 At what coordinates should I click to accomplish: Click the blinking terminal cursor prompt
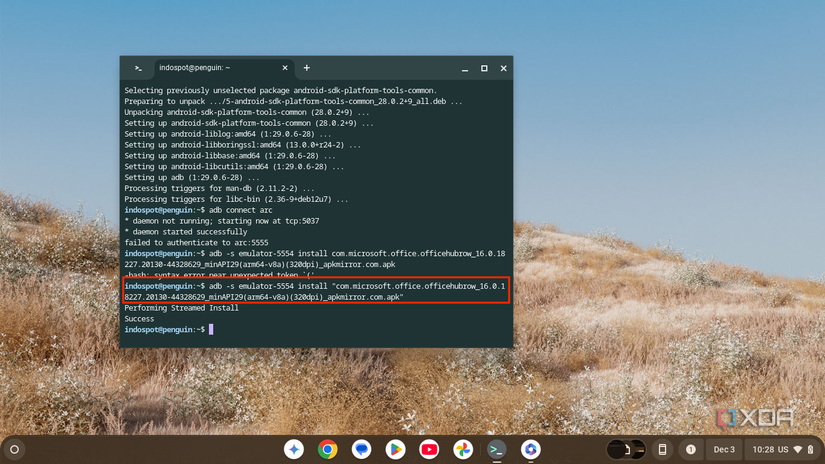click(211, 329)
